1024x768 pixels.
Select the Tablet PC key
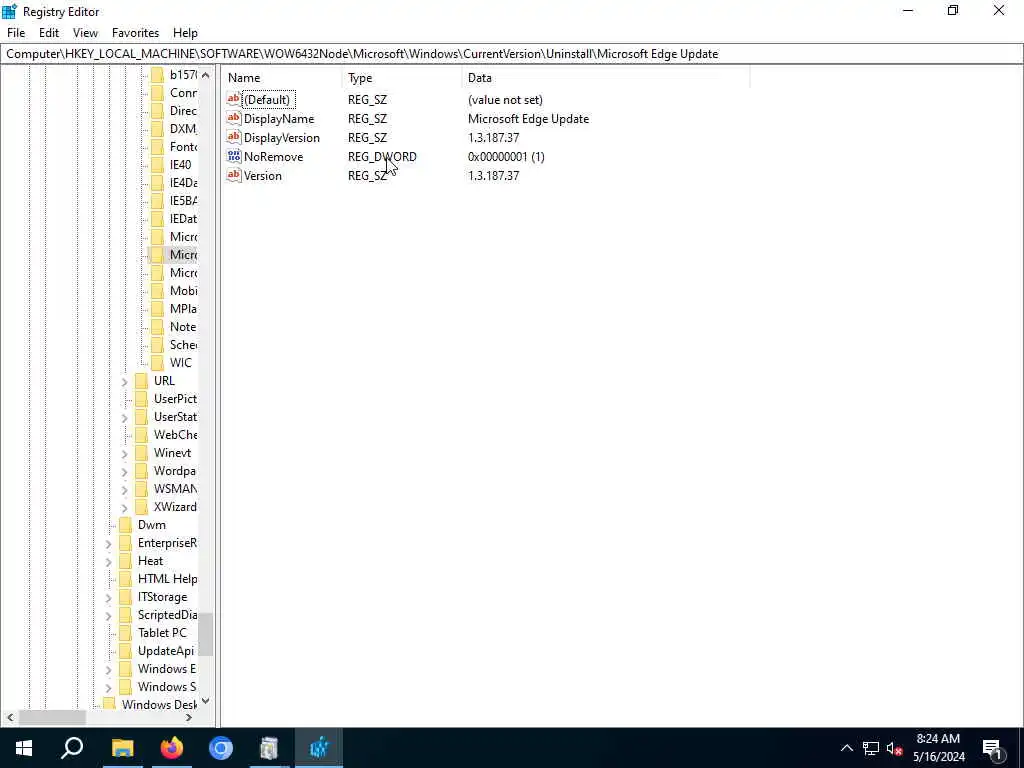pos(162,633)
